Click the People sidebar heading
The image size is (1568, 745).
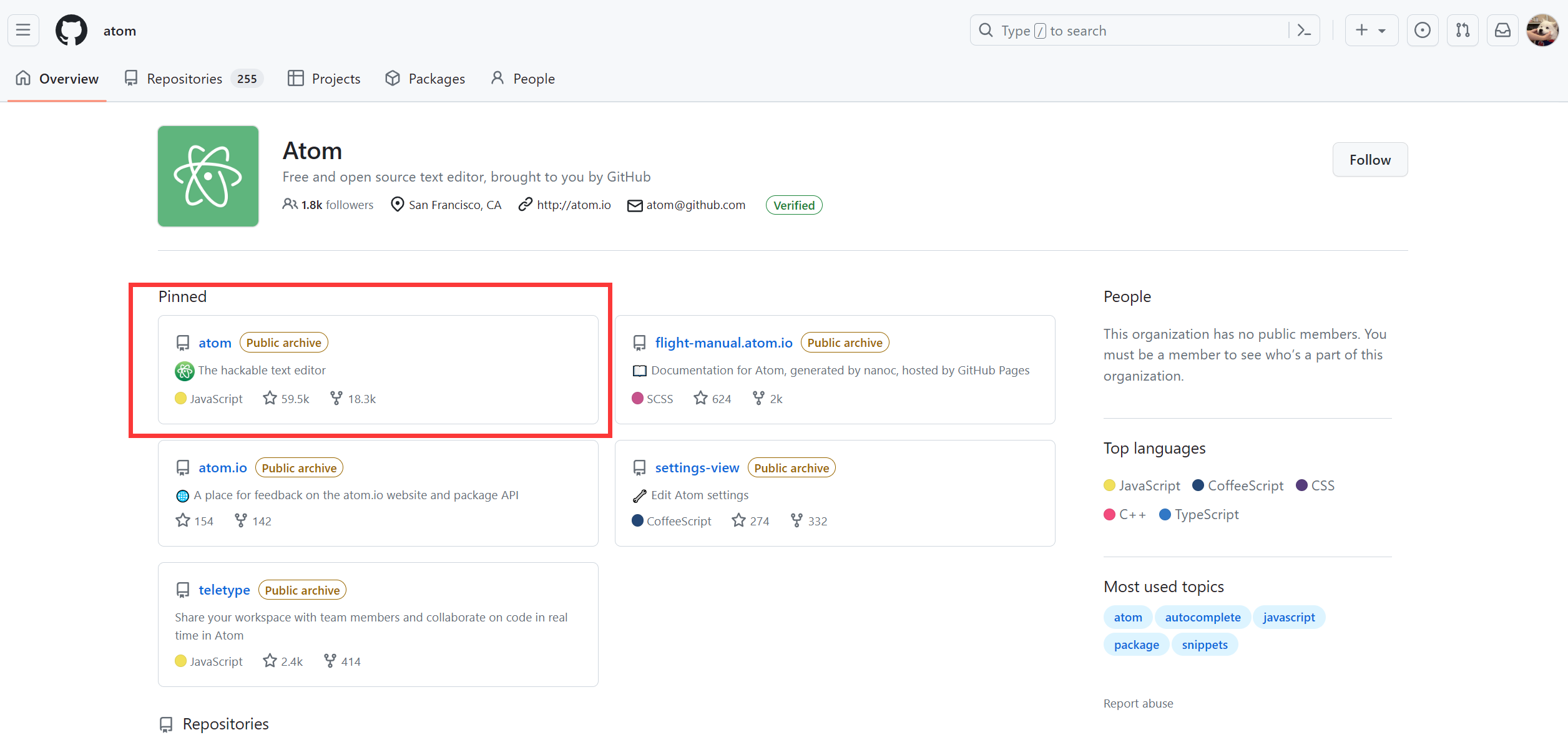click(1127, 296)
